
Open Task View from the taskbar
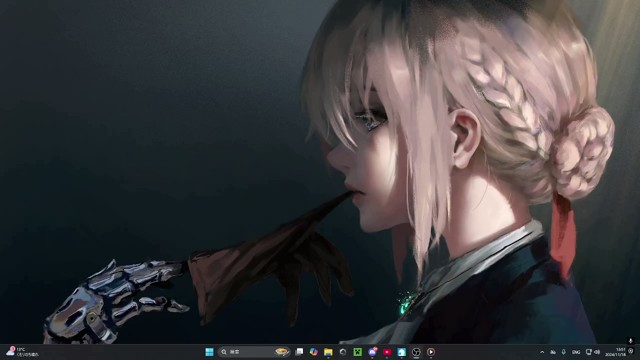(299, 352)
